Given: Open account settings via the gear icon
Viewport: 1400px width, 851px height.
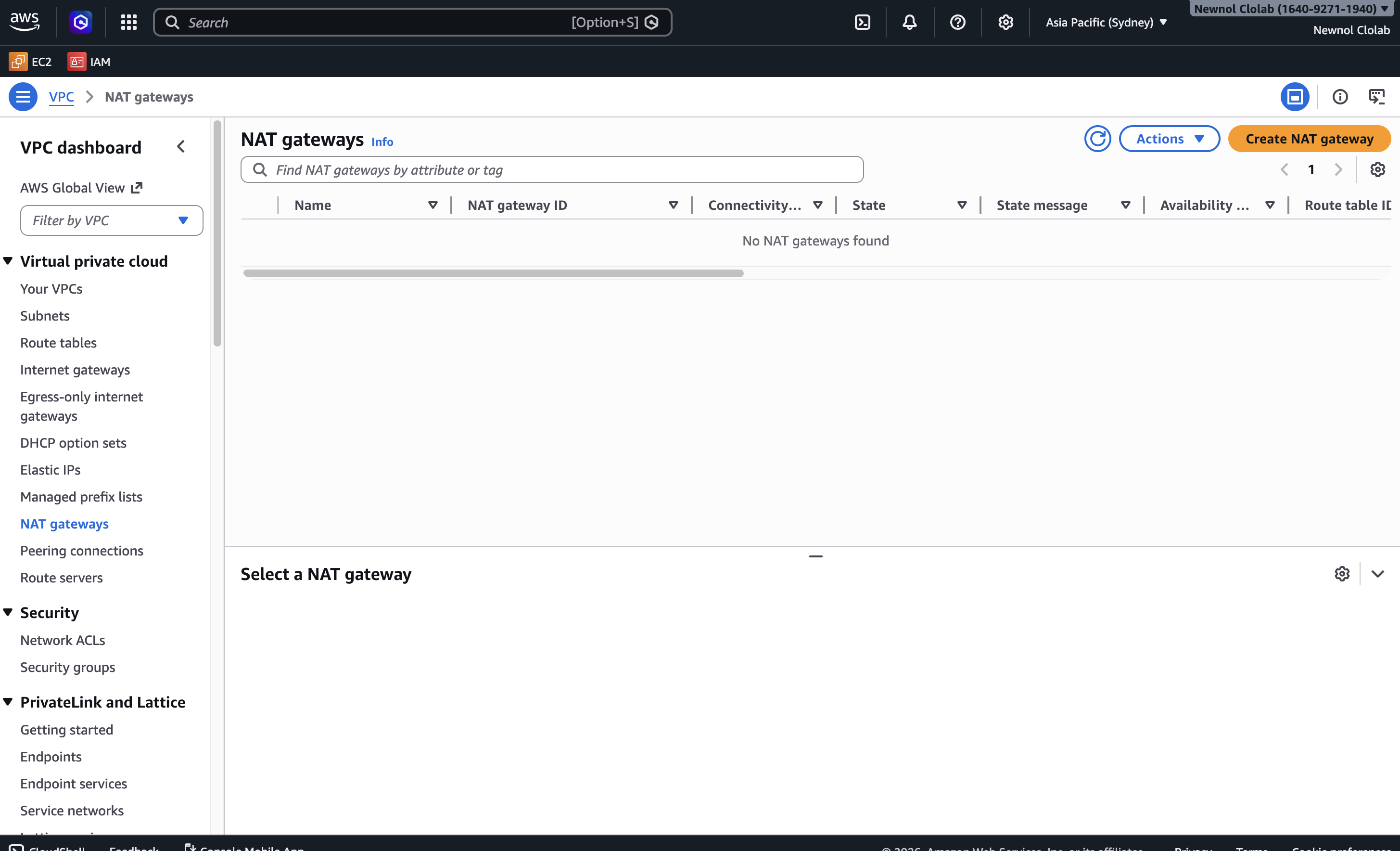Looking at the screenshot, I should [x=1005, y=22].
